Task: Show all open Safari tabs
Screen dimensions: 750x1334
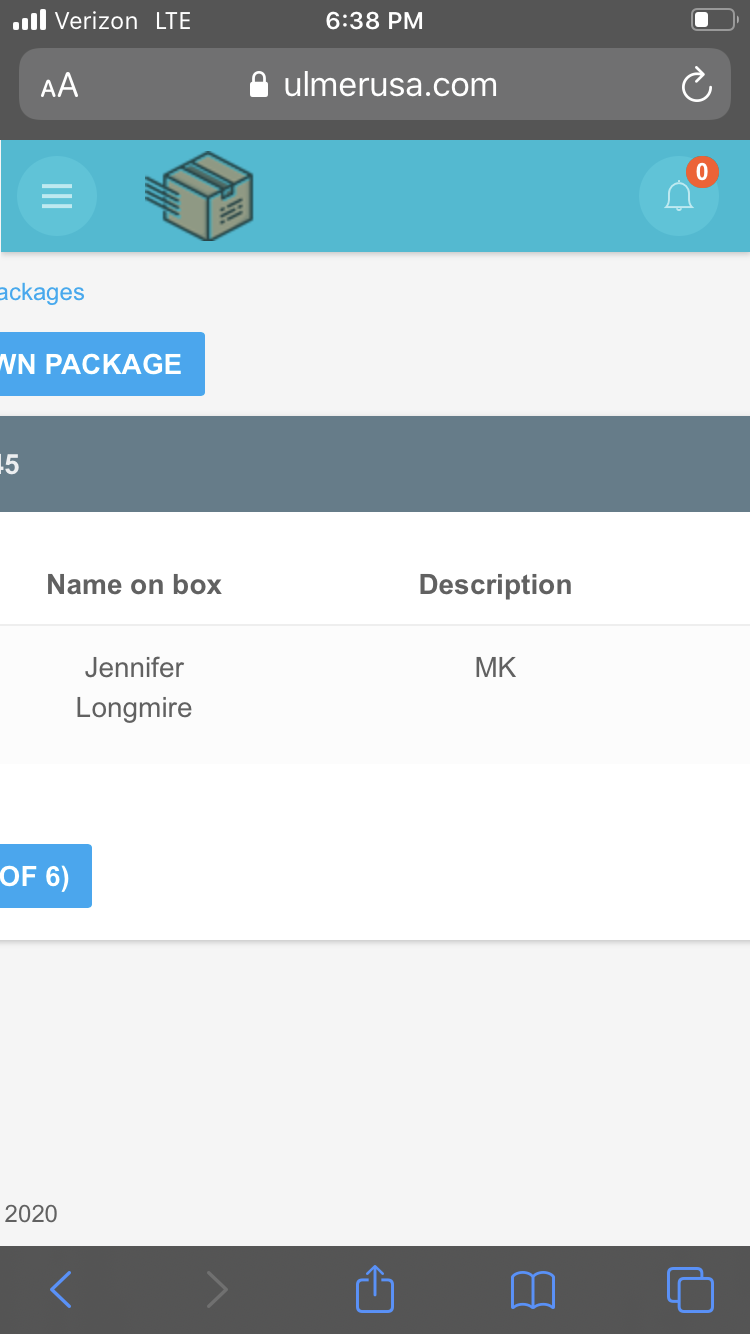Action: [690, 1289]
